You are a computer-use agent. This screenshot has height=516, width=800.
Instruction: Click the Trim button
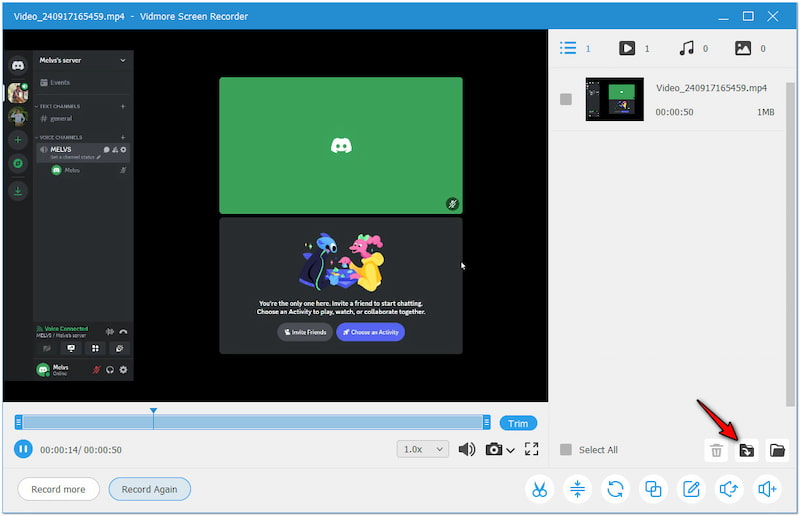tap(518, 423)
